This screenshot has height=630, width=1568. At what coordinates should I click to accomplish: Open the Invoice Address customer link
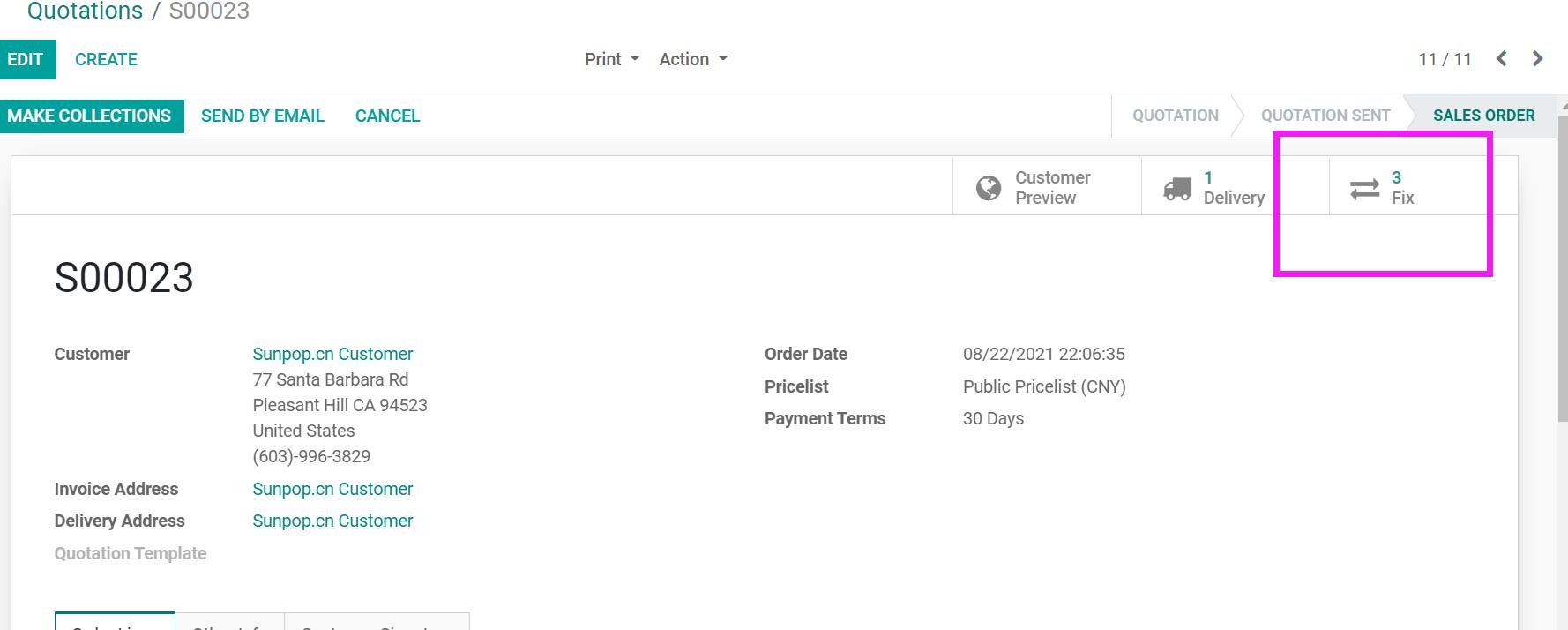pyautogui.click(x=332, y=489)
